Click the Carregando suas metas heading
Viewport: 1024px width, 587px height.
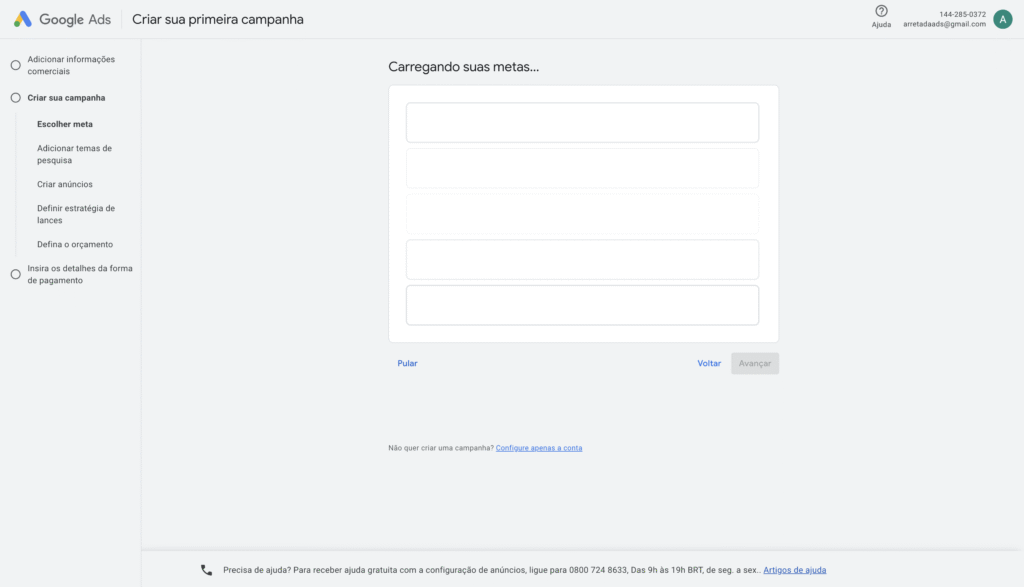pos(464,67)
